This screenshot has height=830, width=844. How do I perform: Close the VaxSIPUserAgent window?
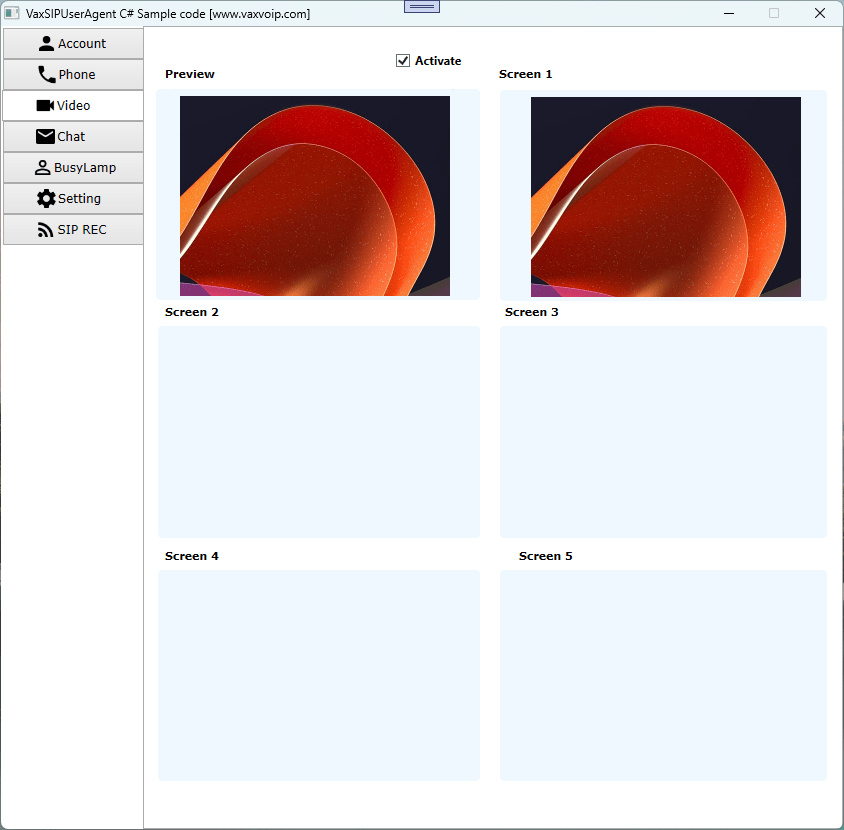pos(820,13)
